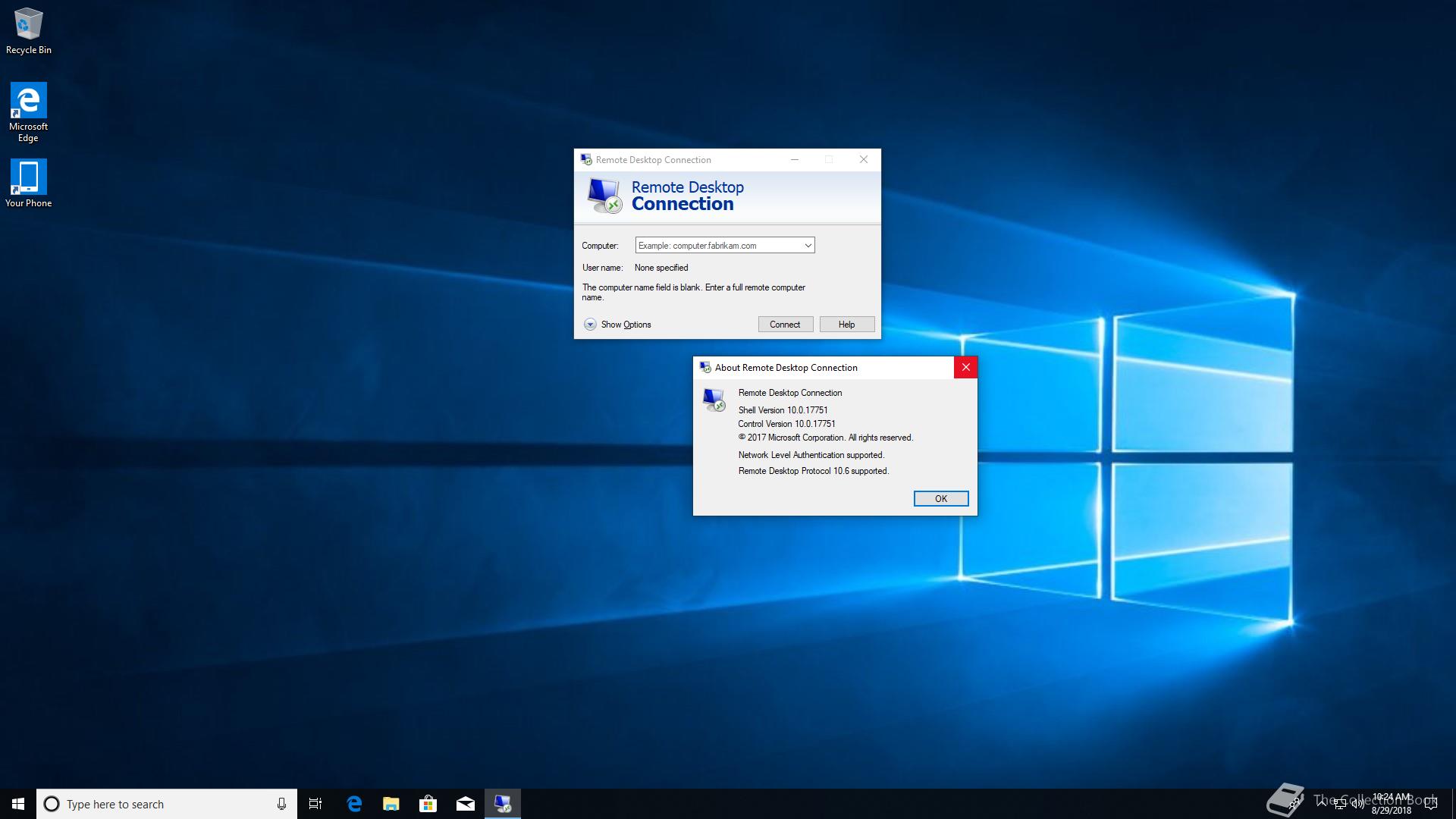Open the Recycle Bin desktop icon
Viewport: 1456px width, 819px height.
[29, 31]
